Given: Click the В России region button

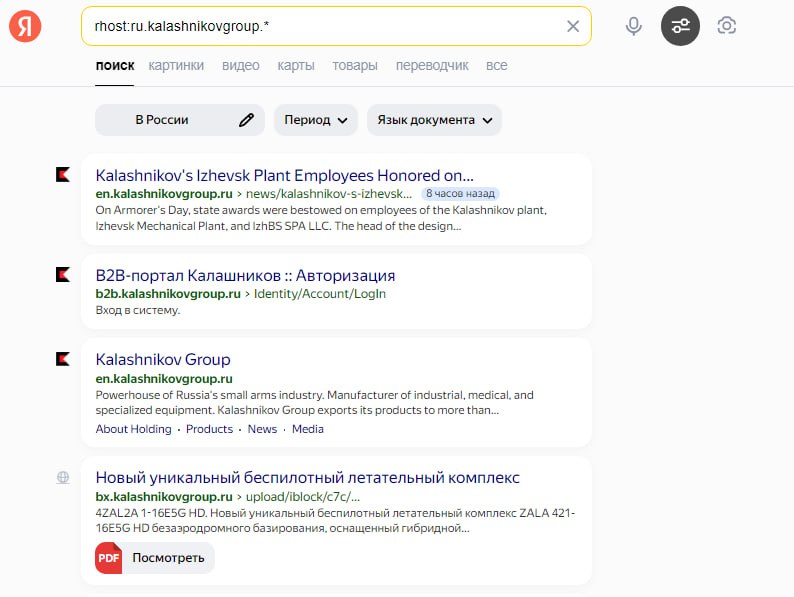Looking at the screenshot, I should pos(180,120).
